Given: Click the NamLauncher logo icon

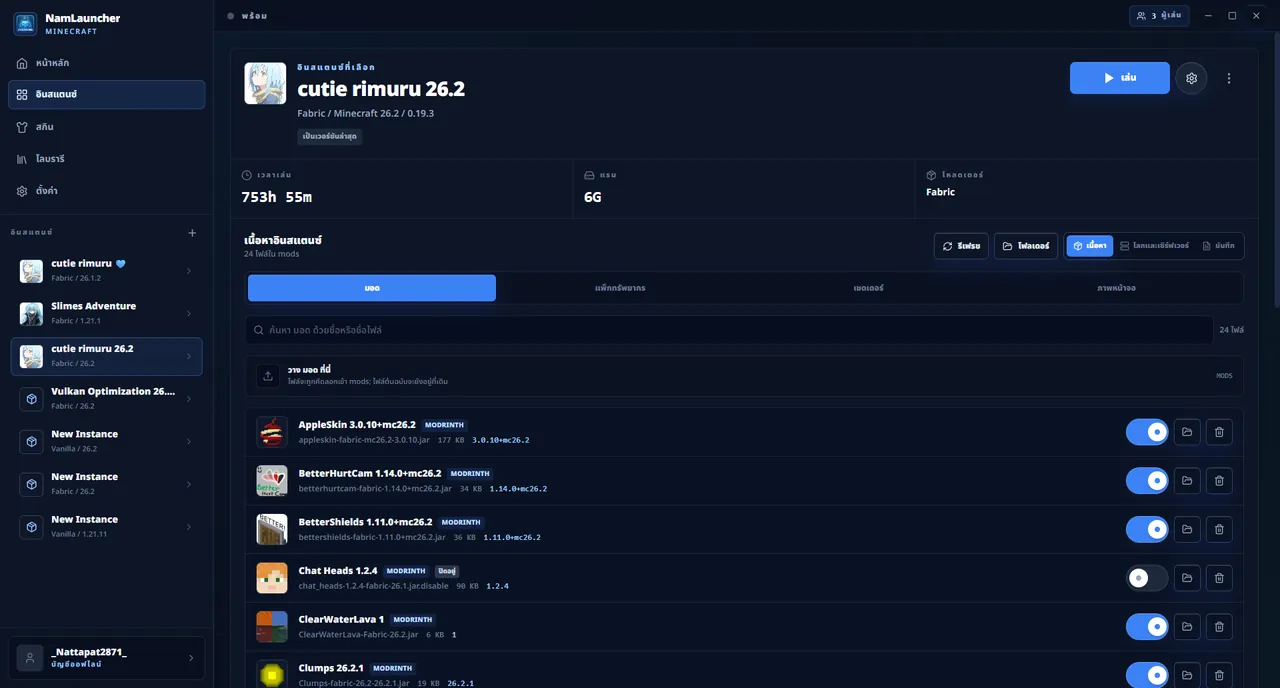Looking at the screenshot, I should click(25, 24).
